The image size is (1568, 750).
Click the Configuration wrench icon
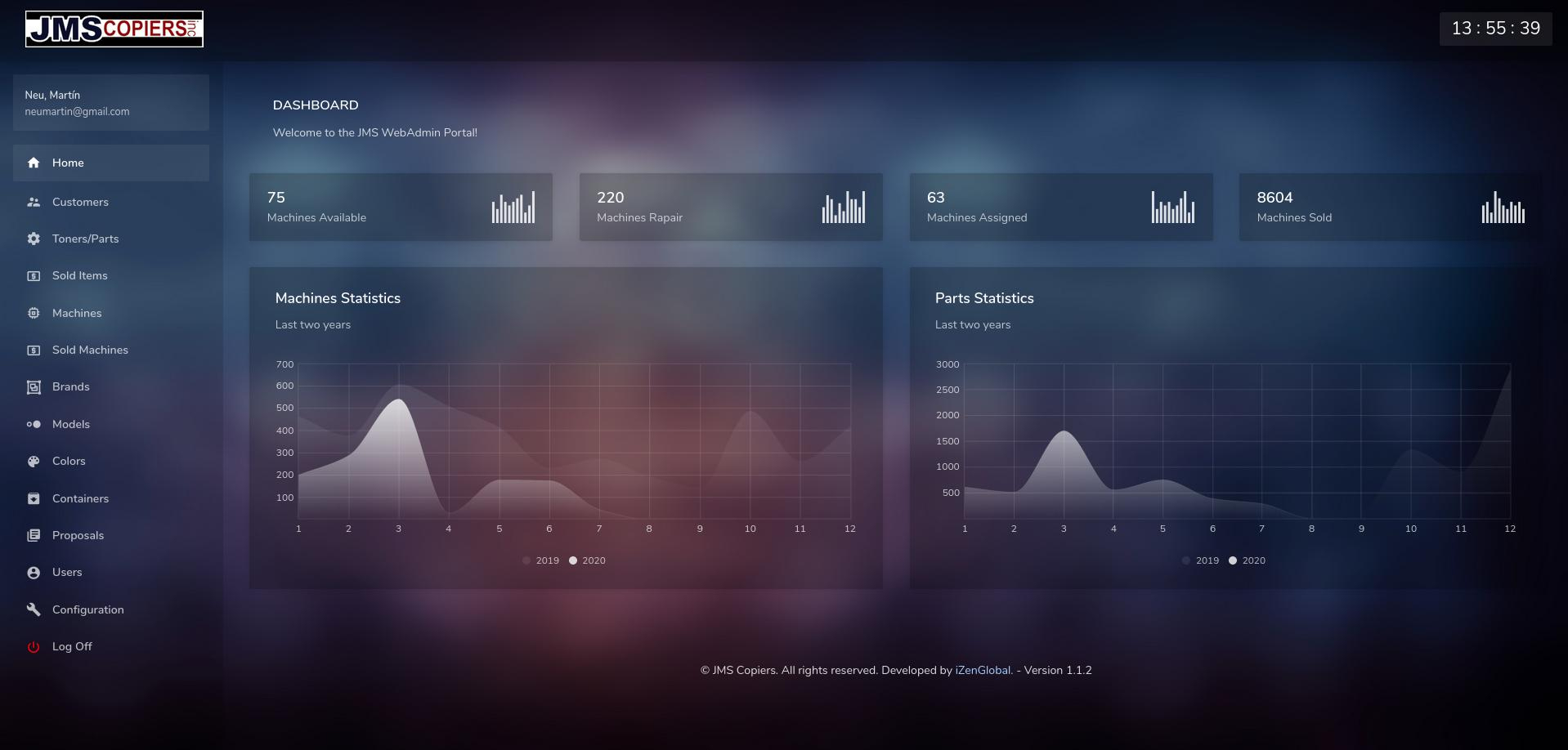[34, 609]
